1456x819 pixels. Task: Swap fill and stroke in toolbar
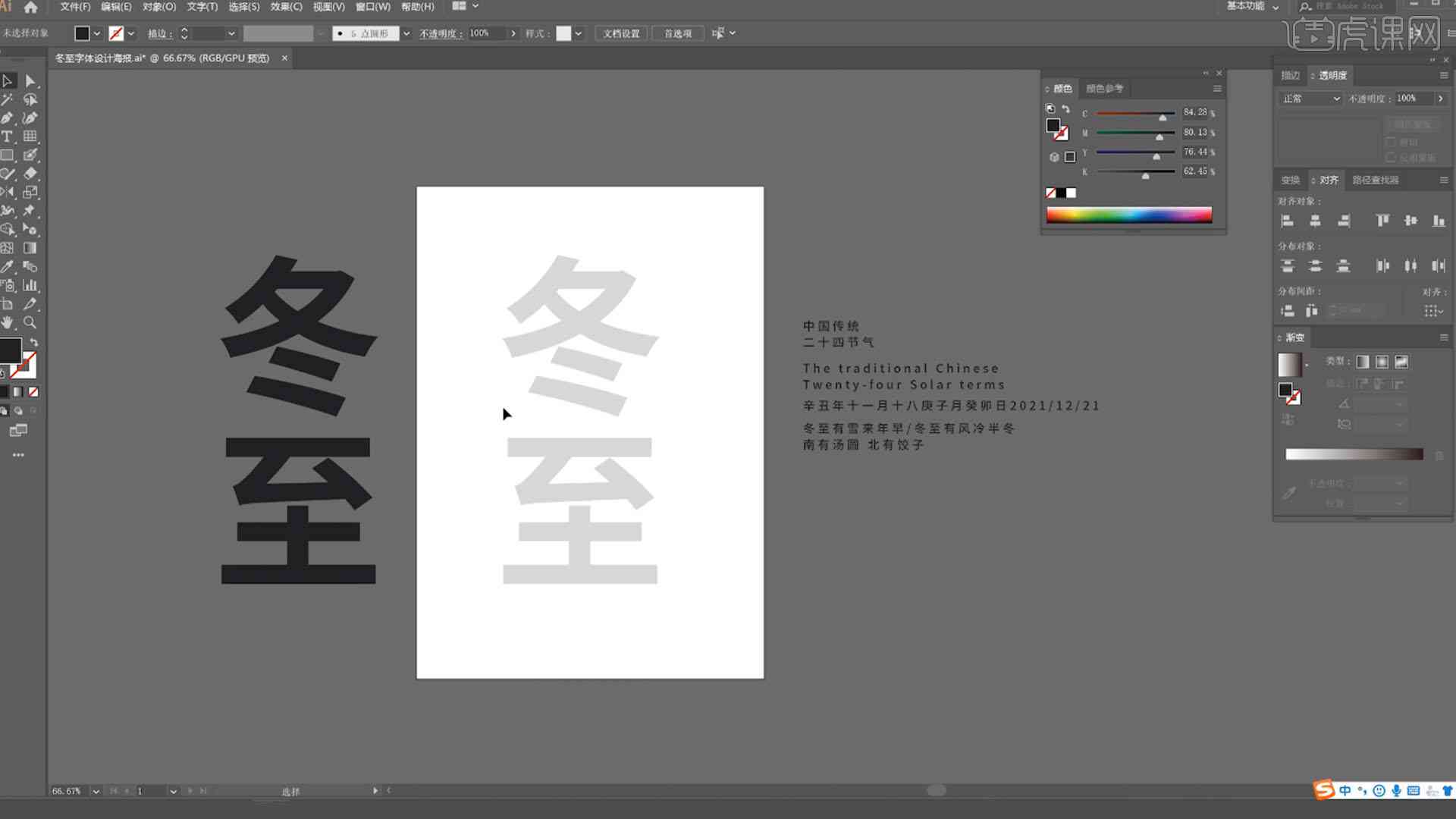point(33,343)
